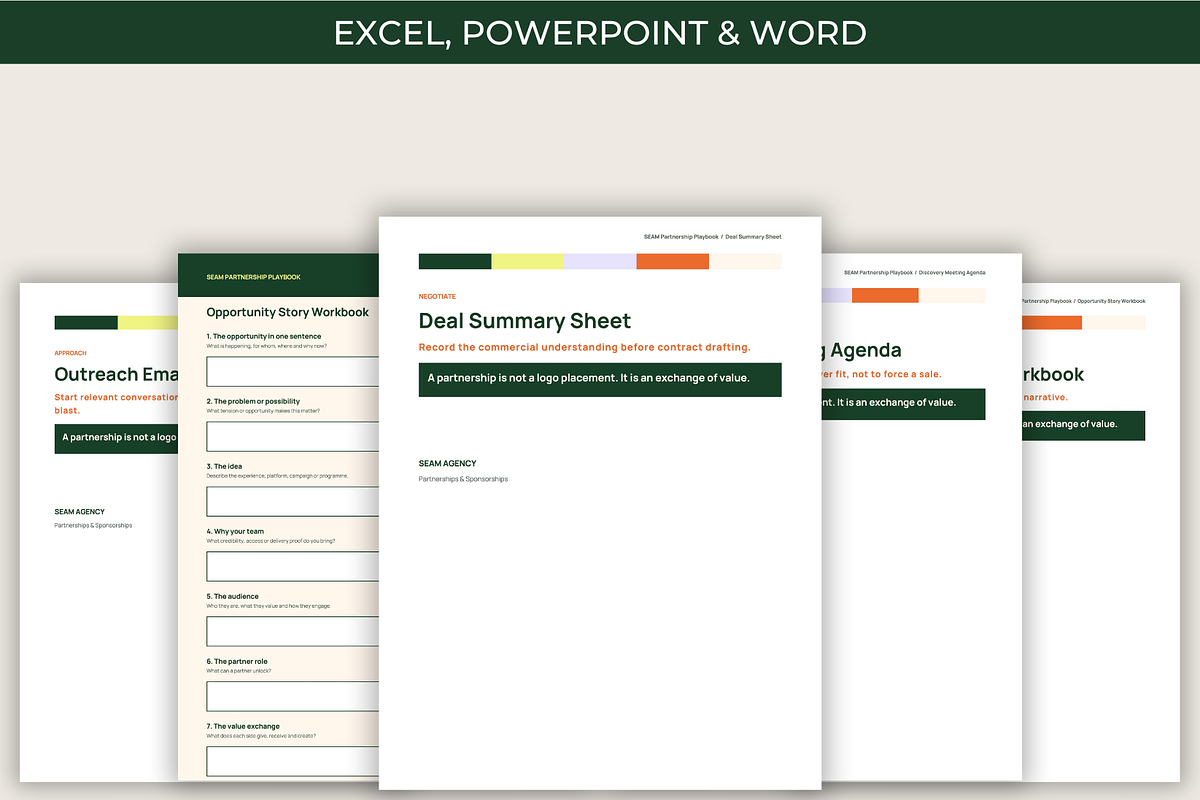Click the partially hidden 'Outreach Ema' page title
Image resolution: width=1200 pixels, height=800 pixels.
click(116, 374)
